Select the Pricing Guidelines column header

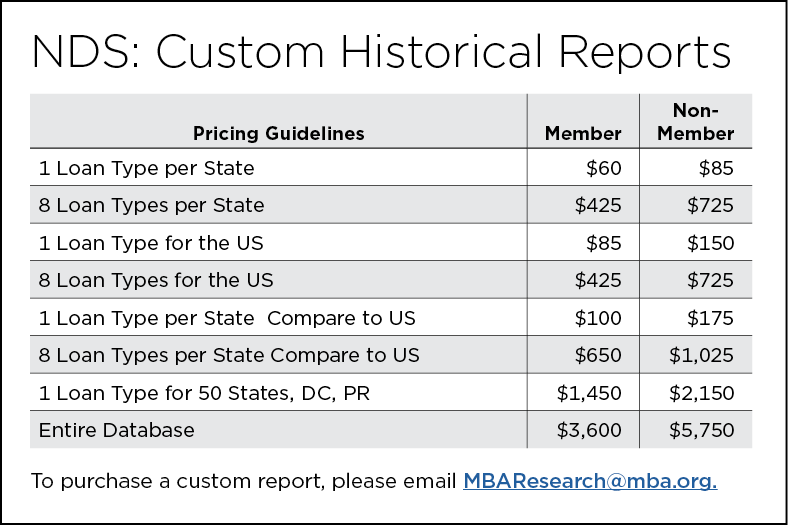tap(278, 133)
